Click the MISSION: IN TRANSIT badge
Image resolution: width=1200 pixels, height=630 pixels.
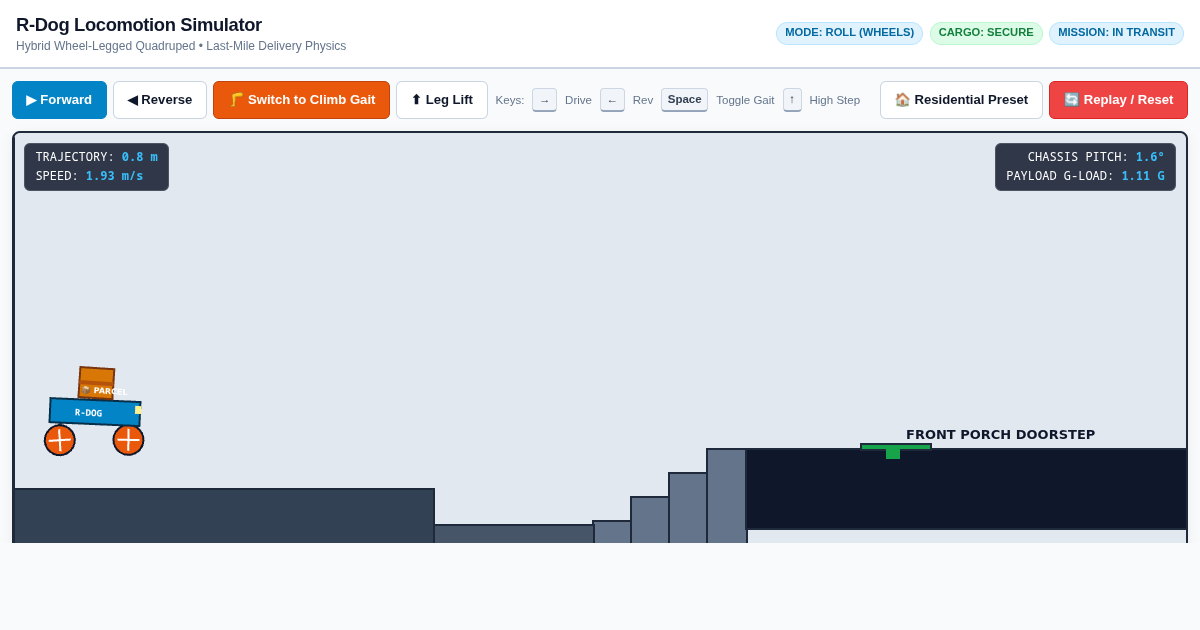point(1116,33)
